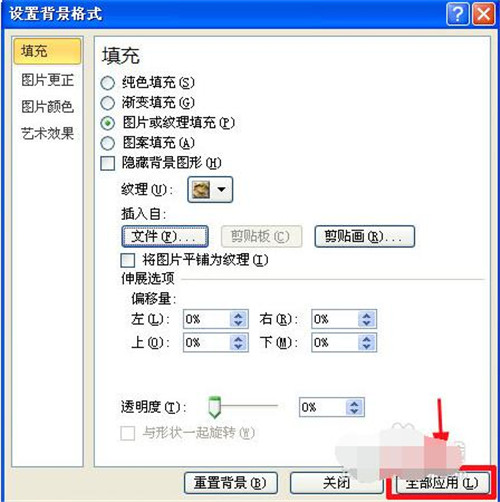The height and width of the screenshot is (502, 500).
Task: Select solid fill radio button
Action: (x=108, y=83)
